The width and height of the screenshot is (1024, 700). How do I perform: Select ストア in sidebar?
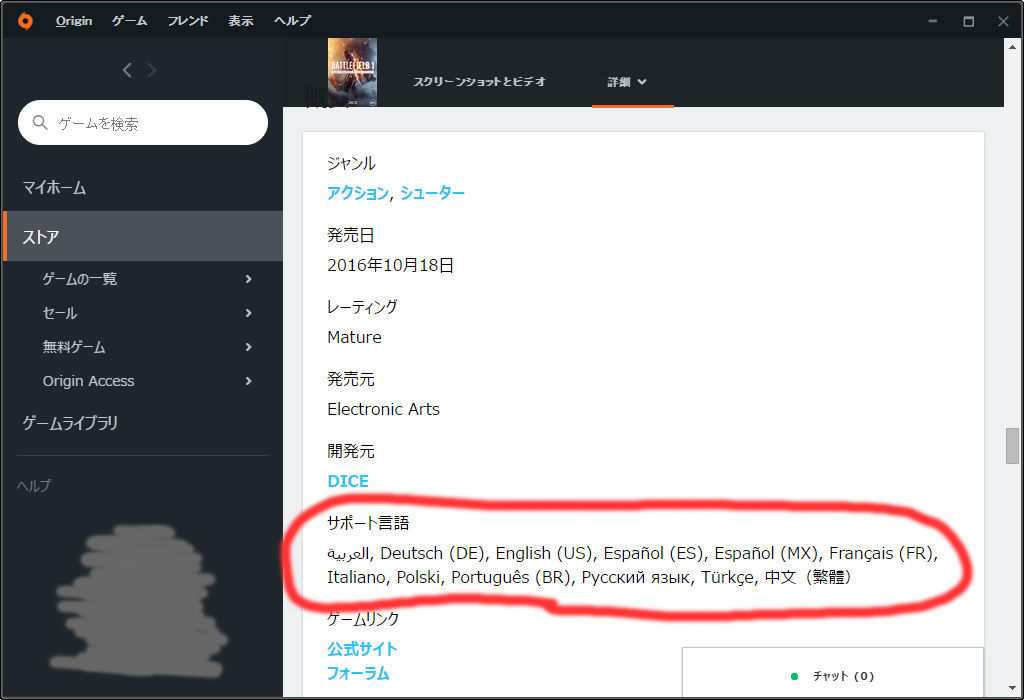click(143, 236)
